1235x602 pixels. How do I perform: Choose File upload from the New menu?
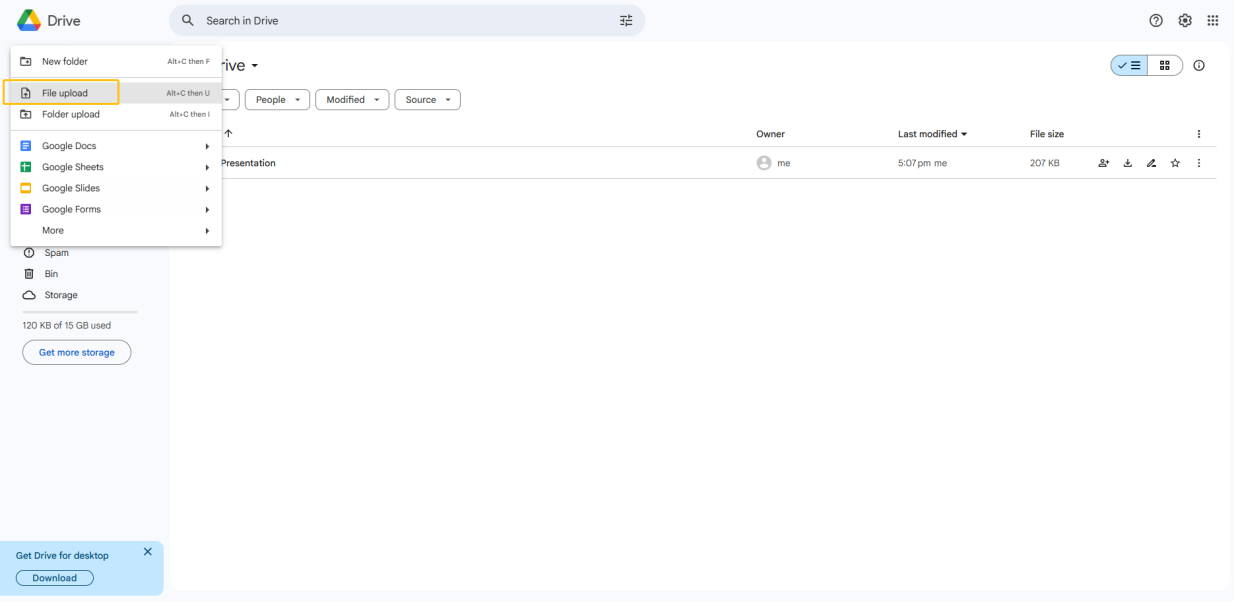click(x=65, y=91)
